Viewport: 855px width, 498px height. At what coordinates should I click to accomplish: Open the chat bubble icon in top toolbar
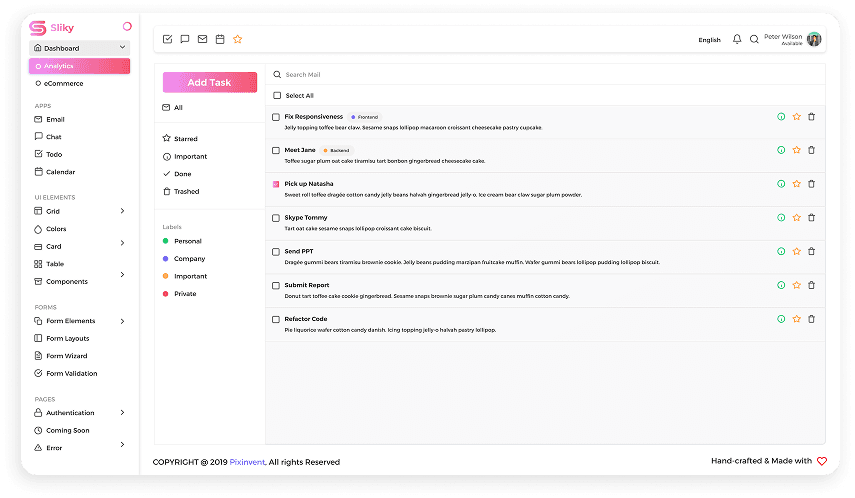[x=184, y=40]
